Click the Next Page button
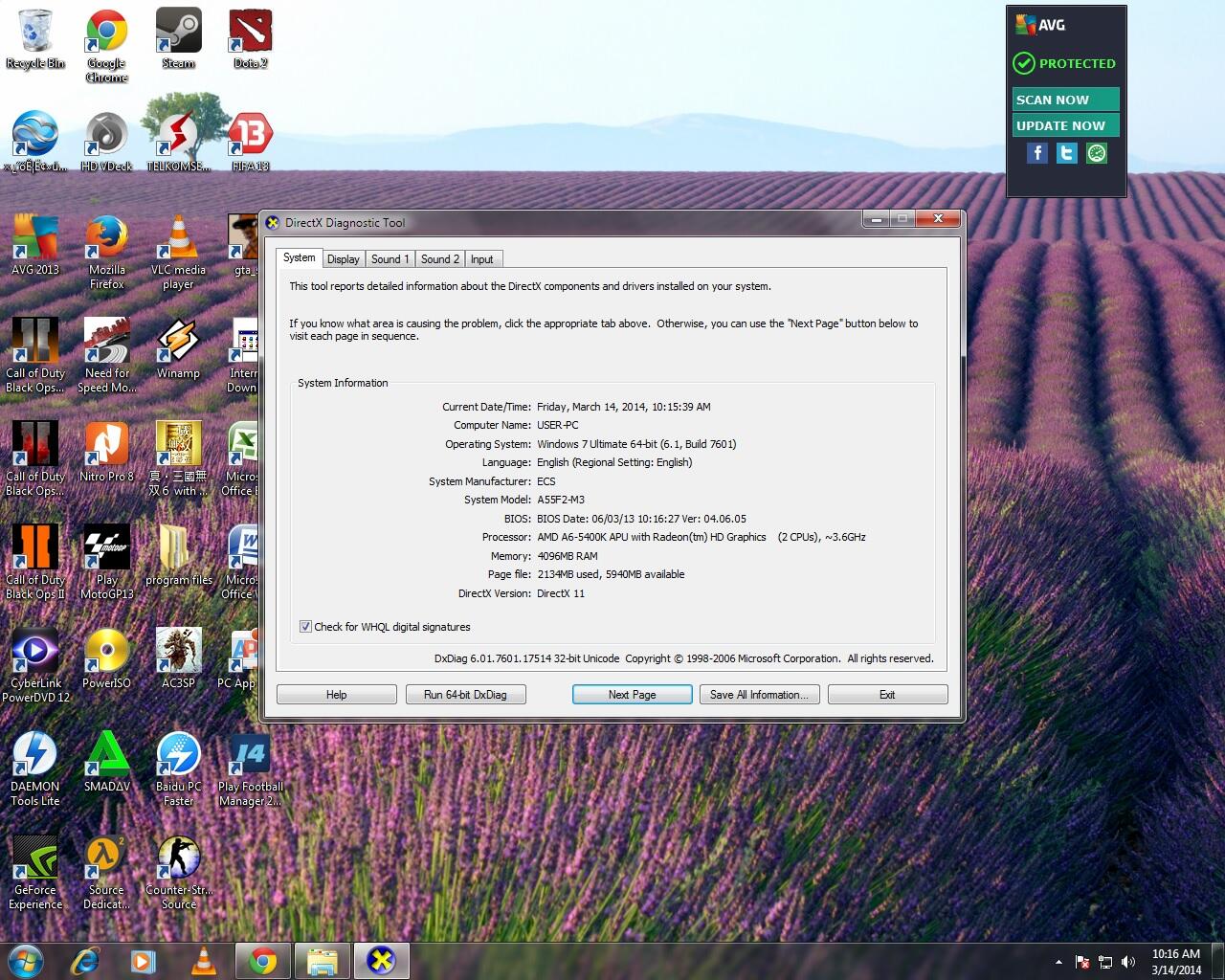The width and height of the screenshot is (1225, 980). 632,695
